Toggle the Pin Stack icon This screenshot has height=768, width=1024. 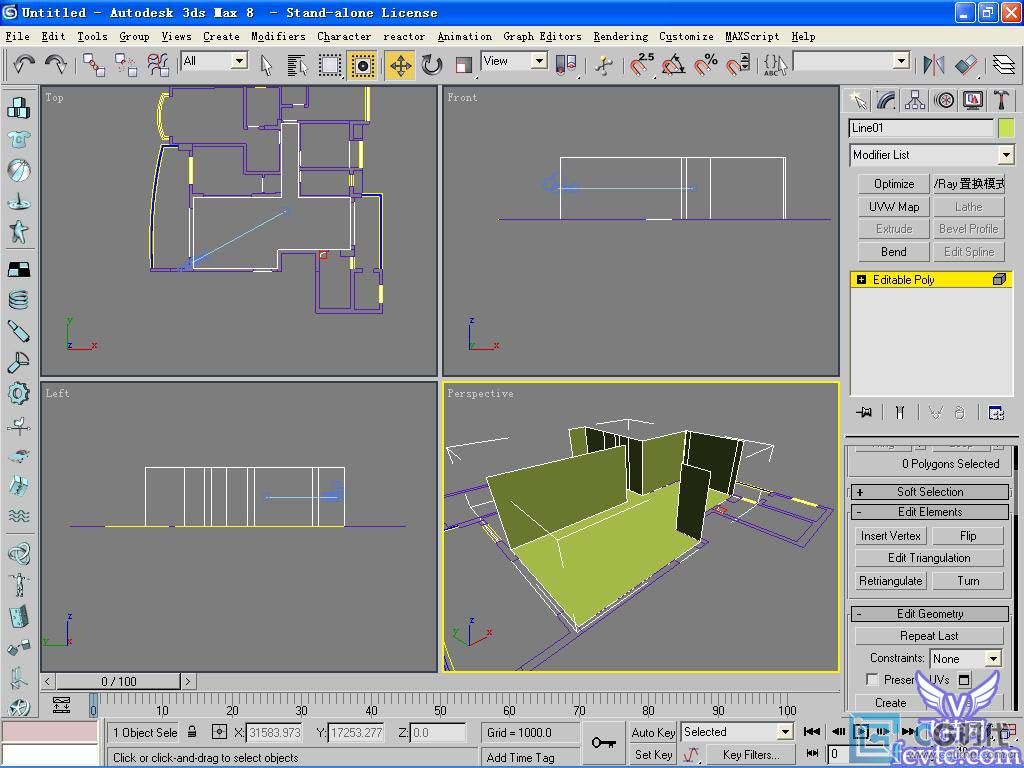tap(864, 412)
